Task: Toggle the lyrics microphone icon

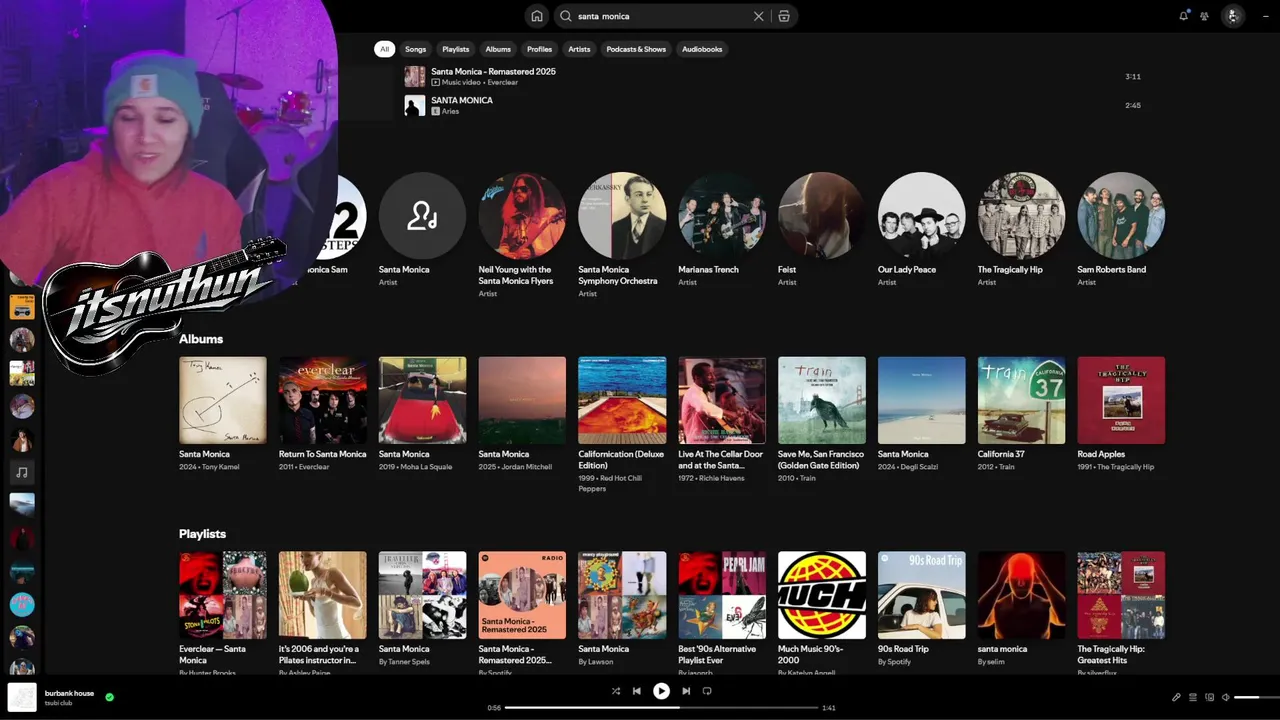Action: pyautogui.click(x=1176, y=697)
